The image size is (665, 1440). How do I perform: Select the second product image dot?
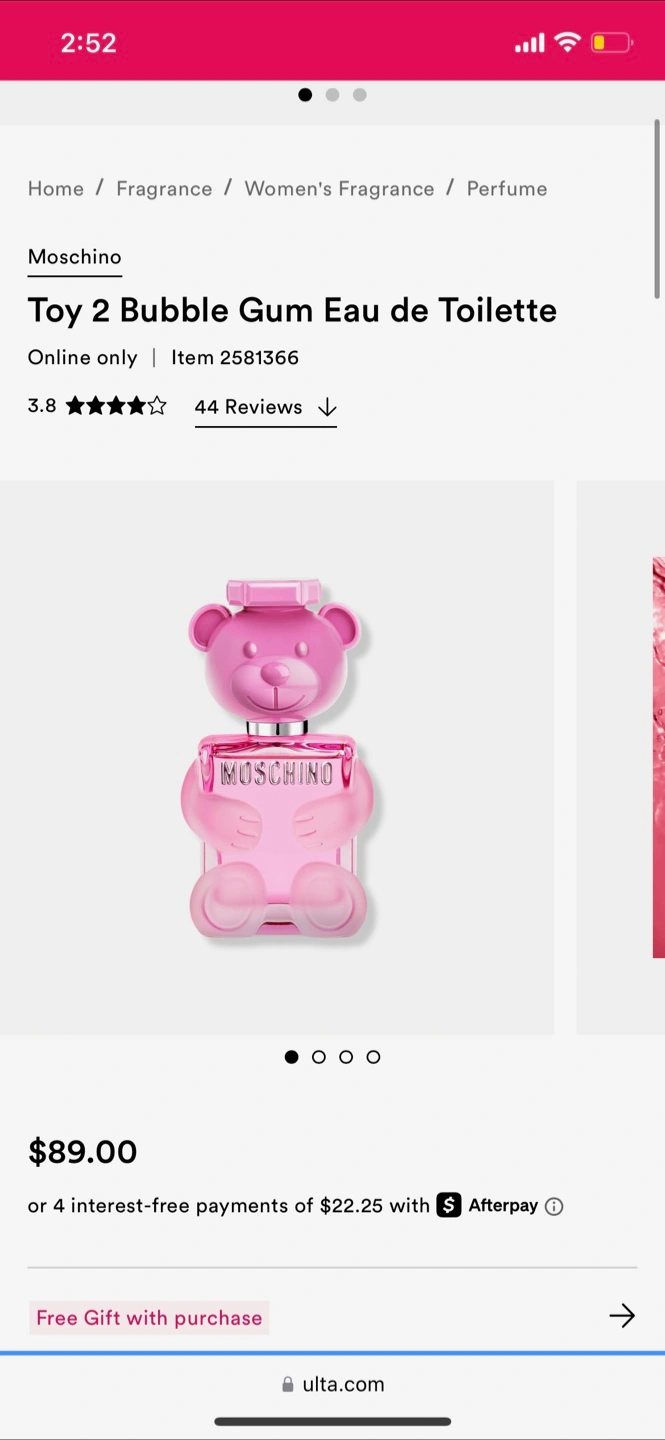click(x=319, y=1057)
